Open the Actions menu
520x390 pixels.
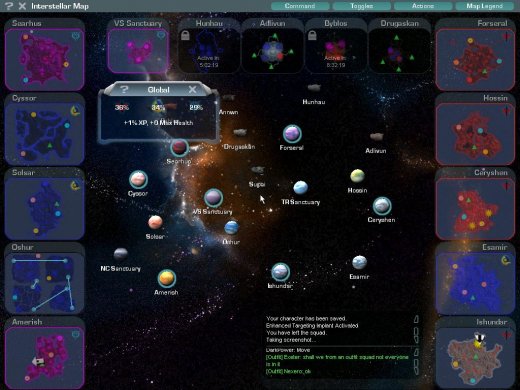click(423, 6)
